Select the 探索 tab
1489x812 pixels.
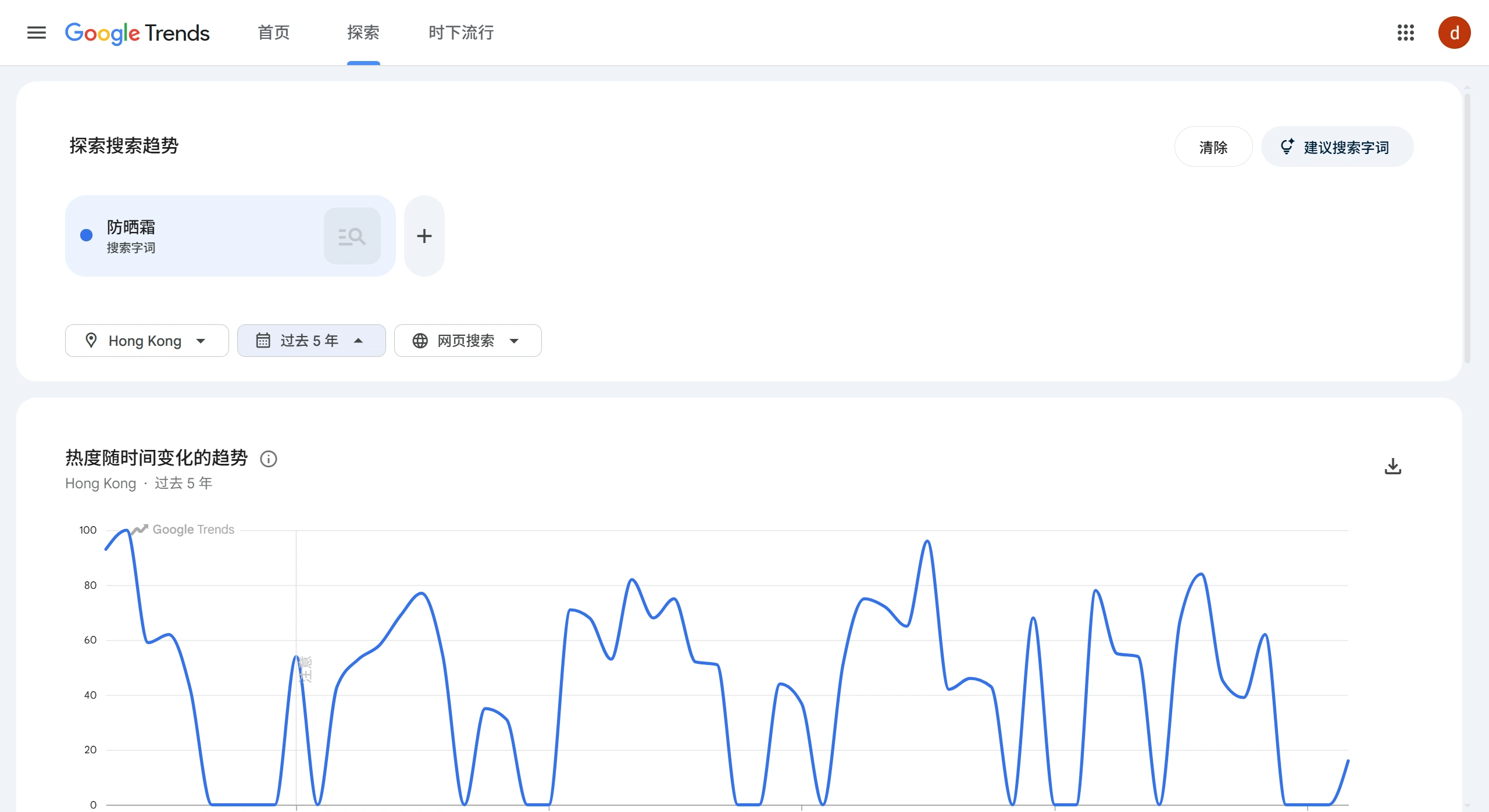click(363, 33)
